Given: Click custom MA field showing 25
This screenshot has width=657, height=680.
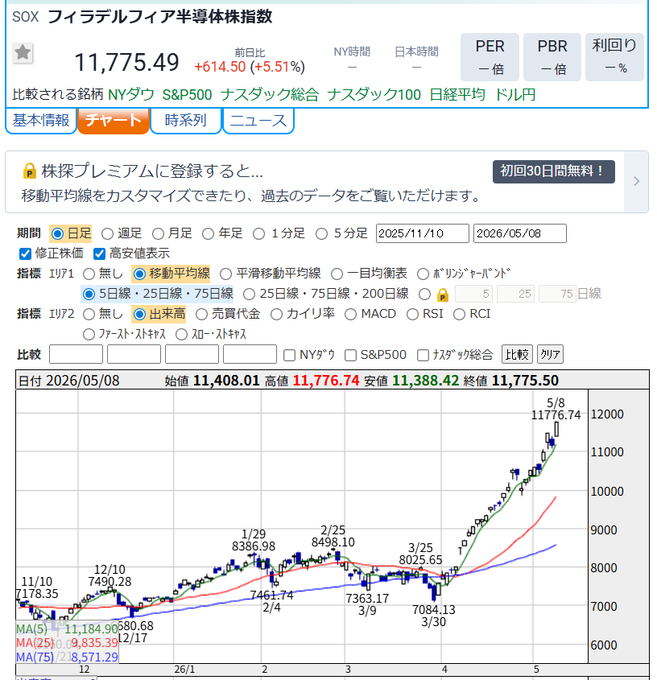Looking at the screenshot, I should 516,294.
